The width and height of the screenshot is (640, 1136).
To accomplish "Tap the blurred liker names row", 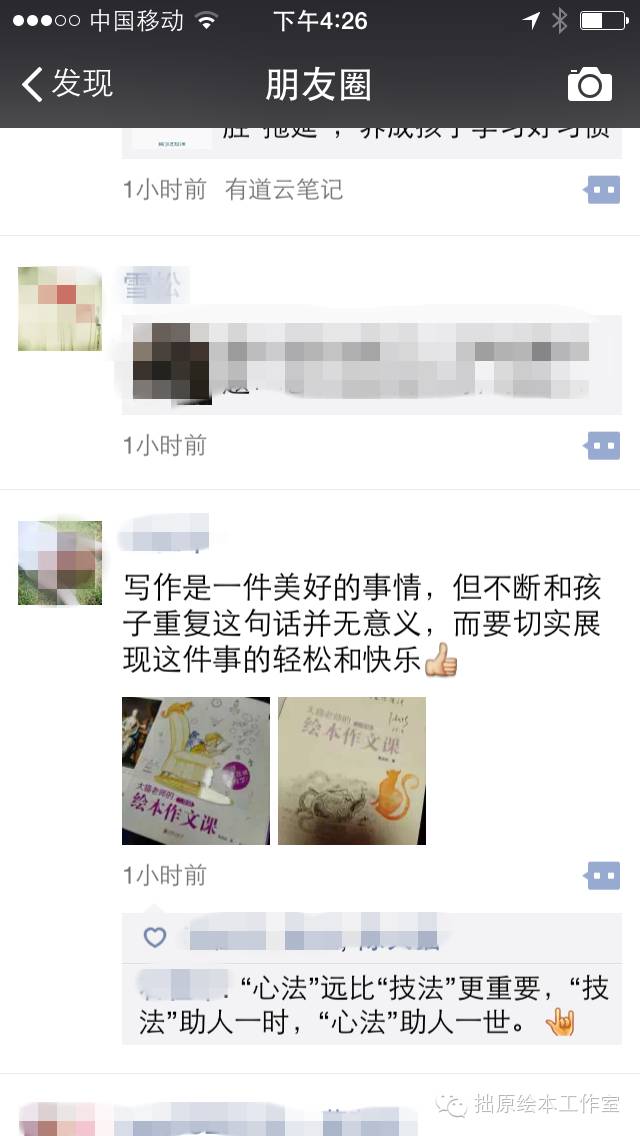I will click(313, 937).
